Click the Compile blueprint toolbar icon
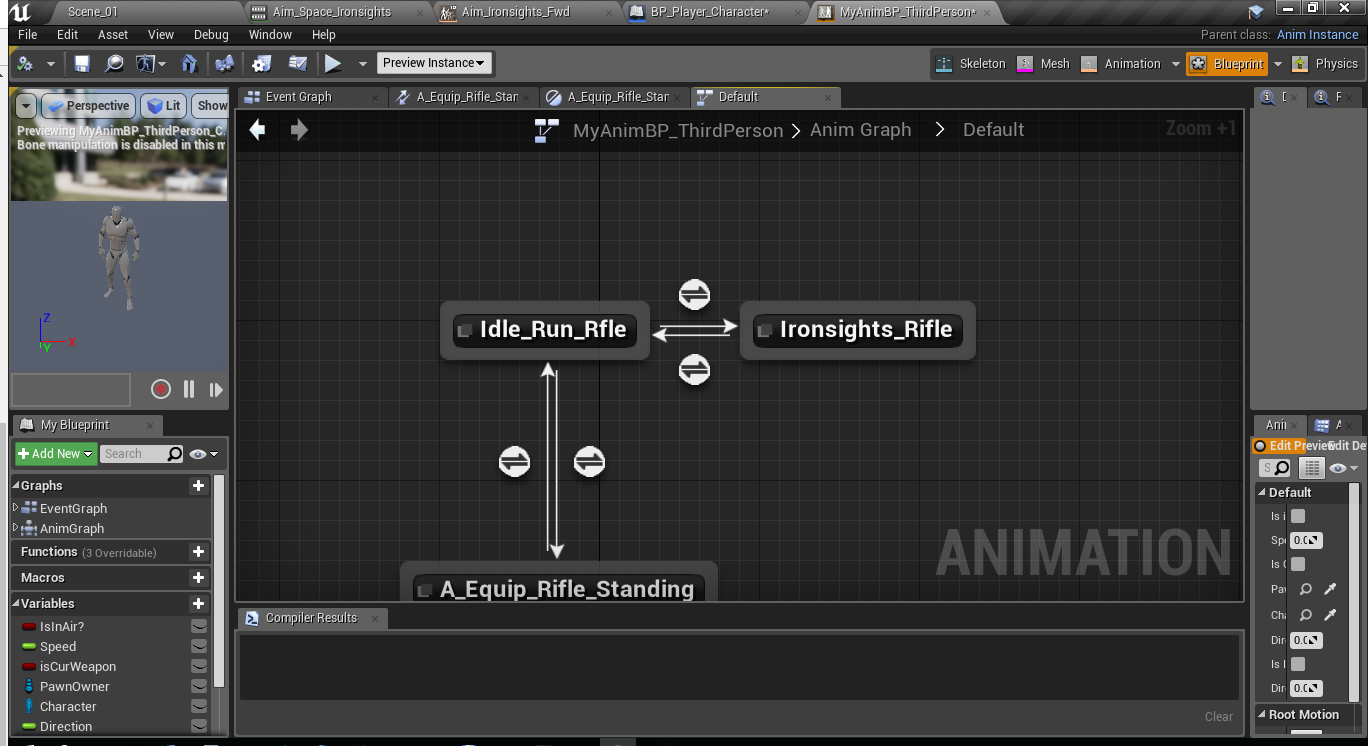 [25, 64]
